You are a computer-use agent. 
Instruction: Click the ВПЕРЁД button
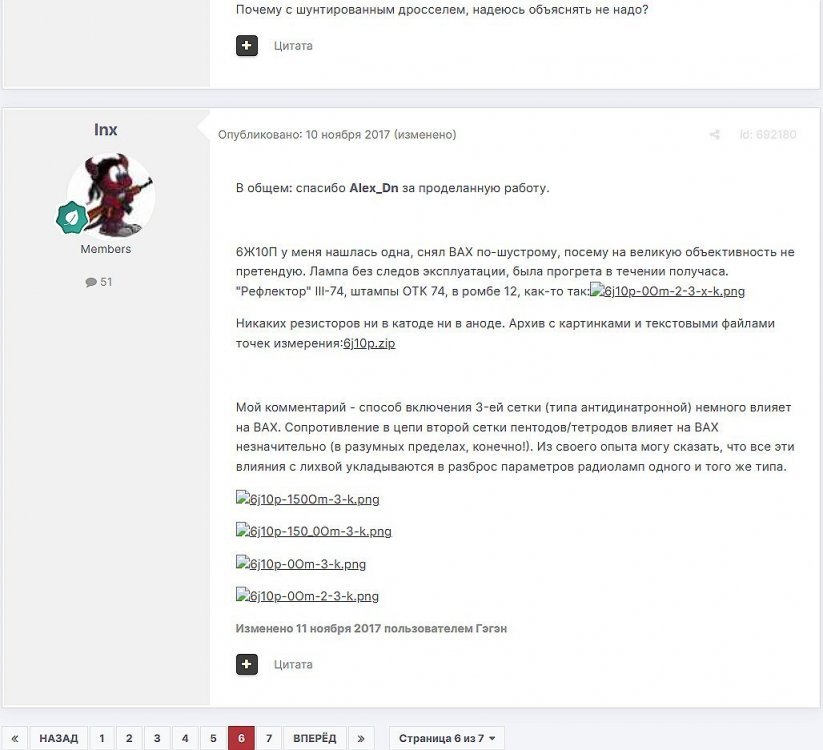point(314,738)
